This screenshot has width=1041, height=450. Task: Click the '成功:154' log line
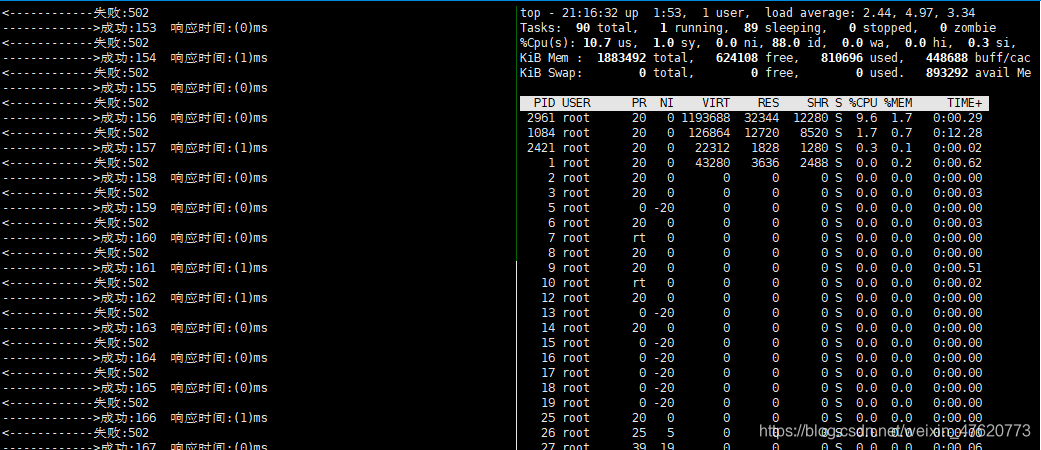tap(135, 58)
